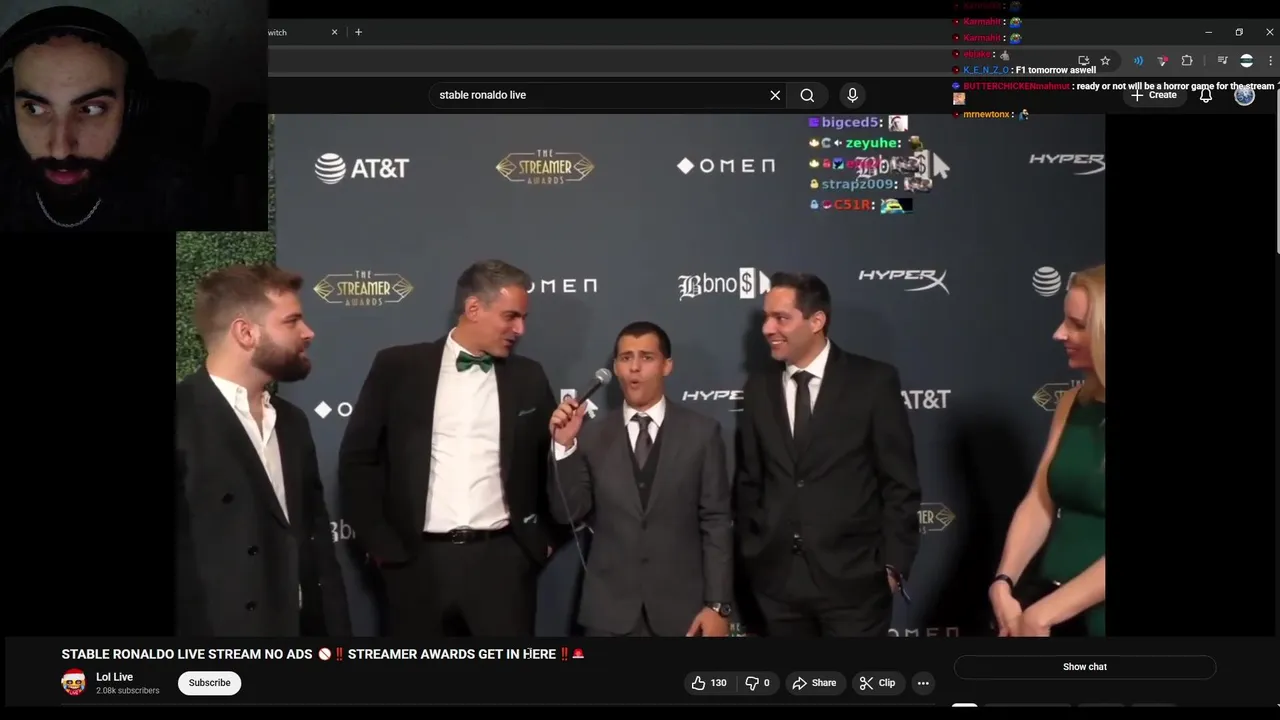Click the video title text
The image size is (1280, 720).
pyautogui.click(x=323, y=654)
